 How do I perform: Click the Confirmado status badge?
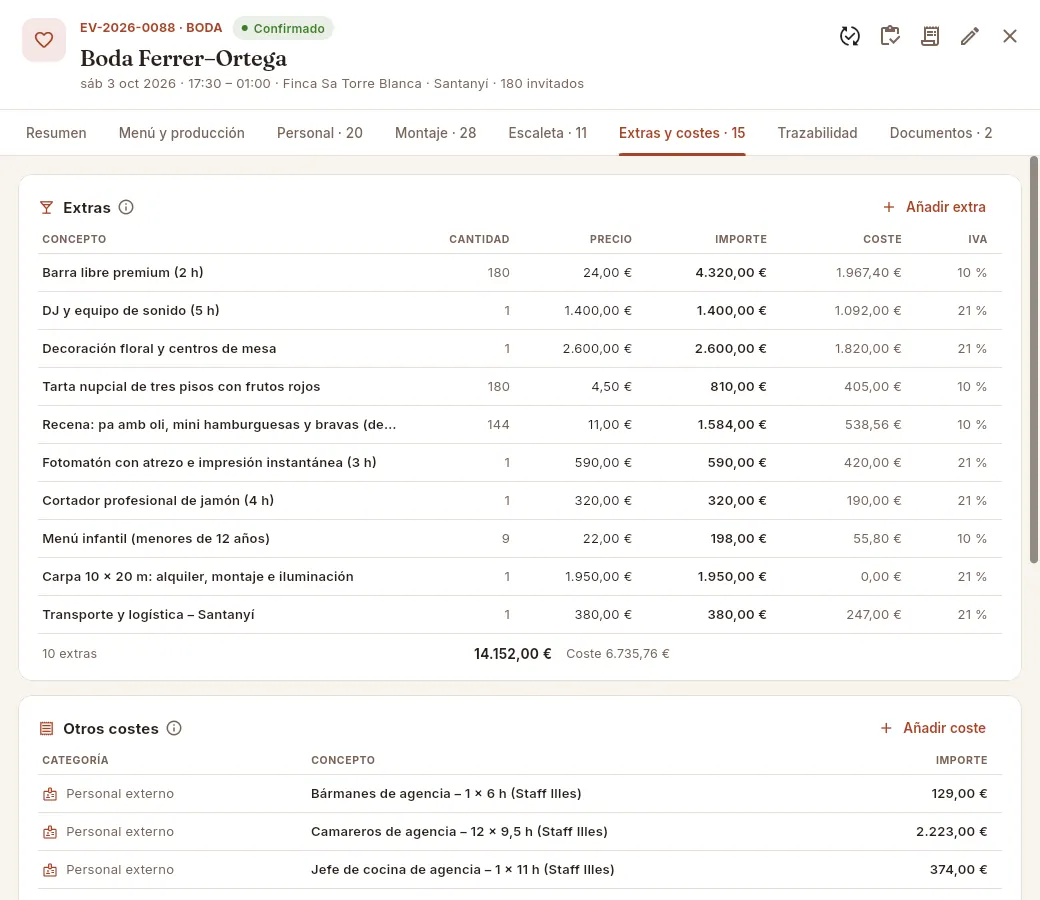coord(283,29)
